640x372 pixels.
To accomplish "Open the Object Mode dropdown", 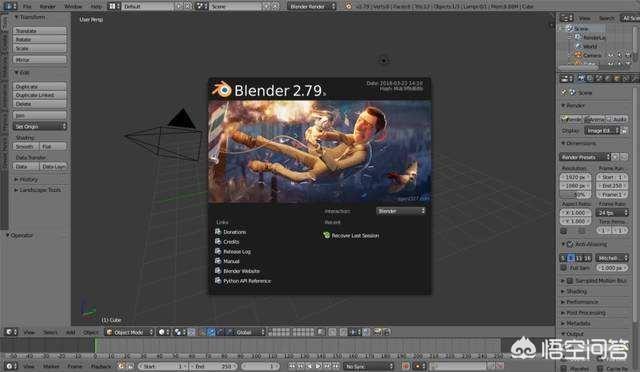I will click(129, 332).
